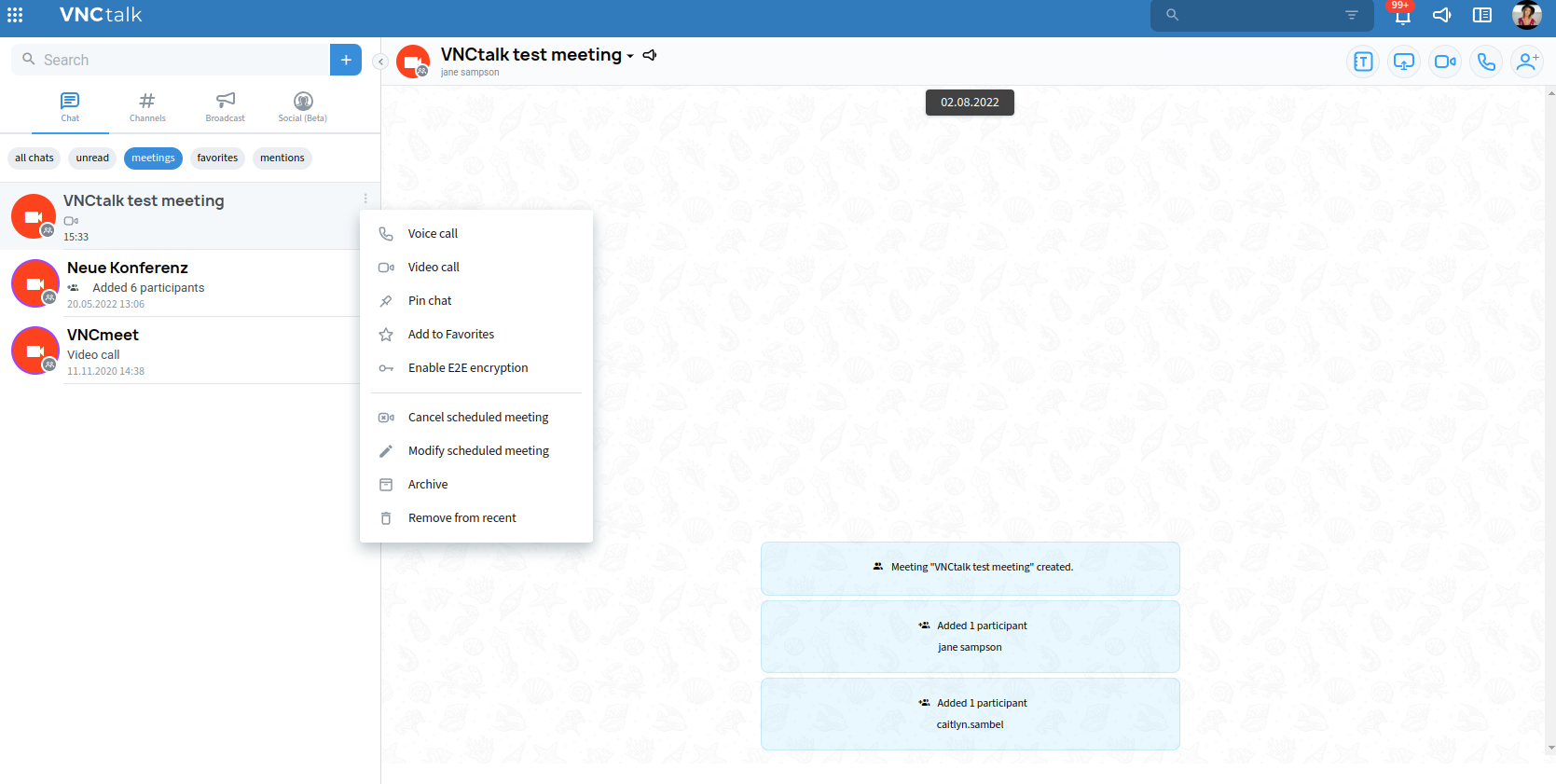Click the meeting header avatar

[413, 62]
